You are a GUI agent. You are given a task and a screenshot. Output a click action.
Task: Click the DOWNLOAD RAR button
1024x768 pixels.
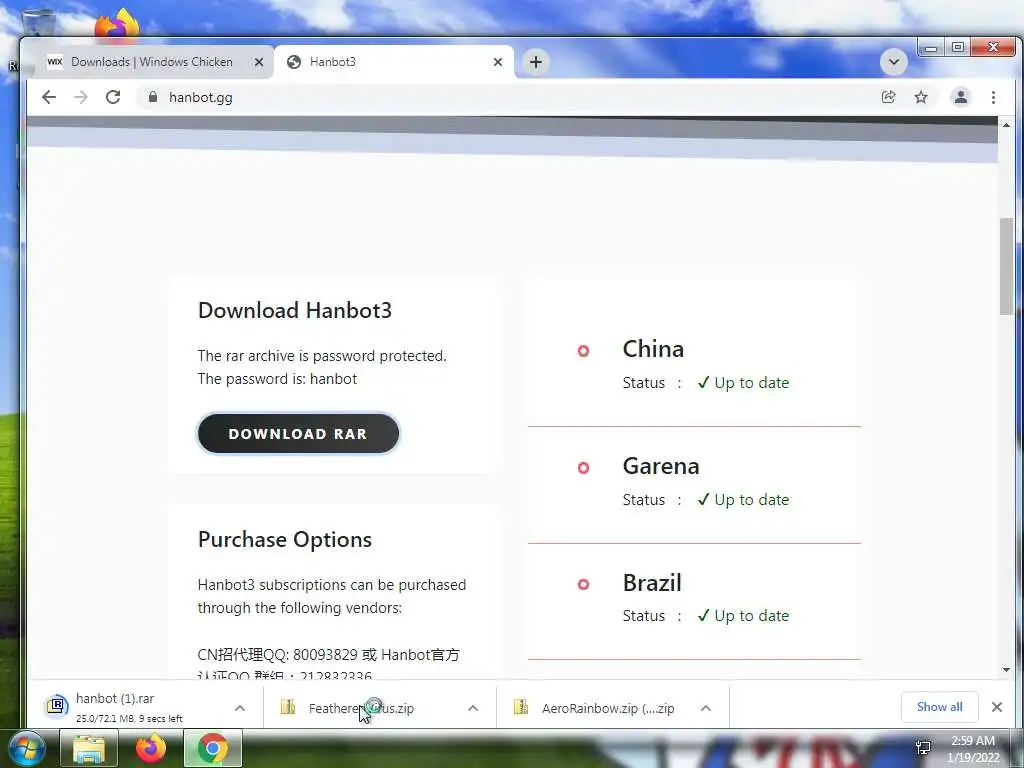tap(298, 434)
